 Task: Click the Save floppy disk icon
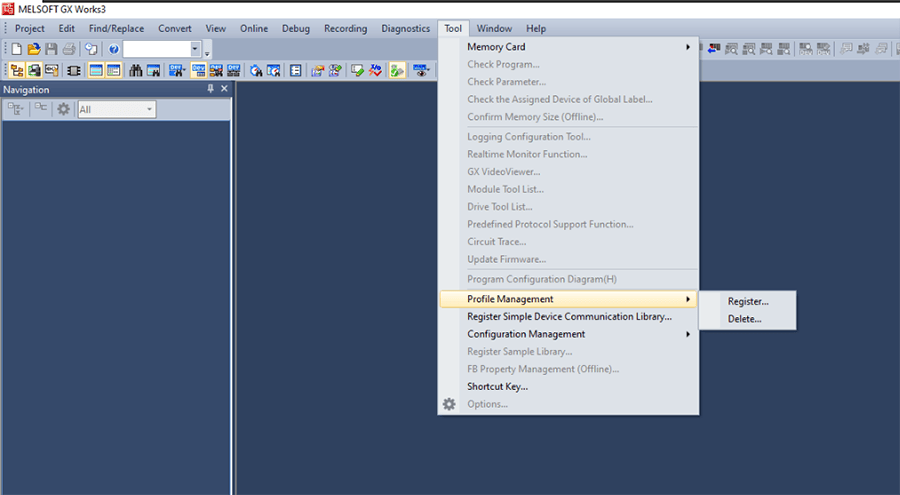click(x=51, y=49)
